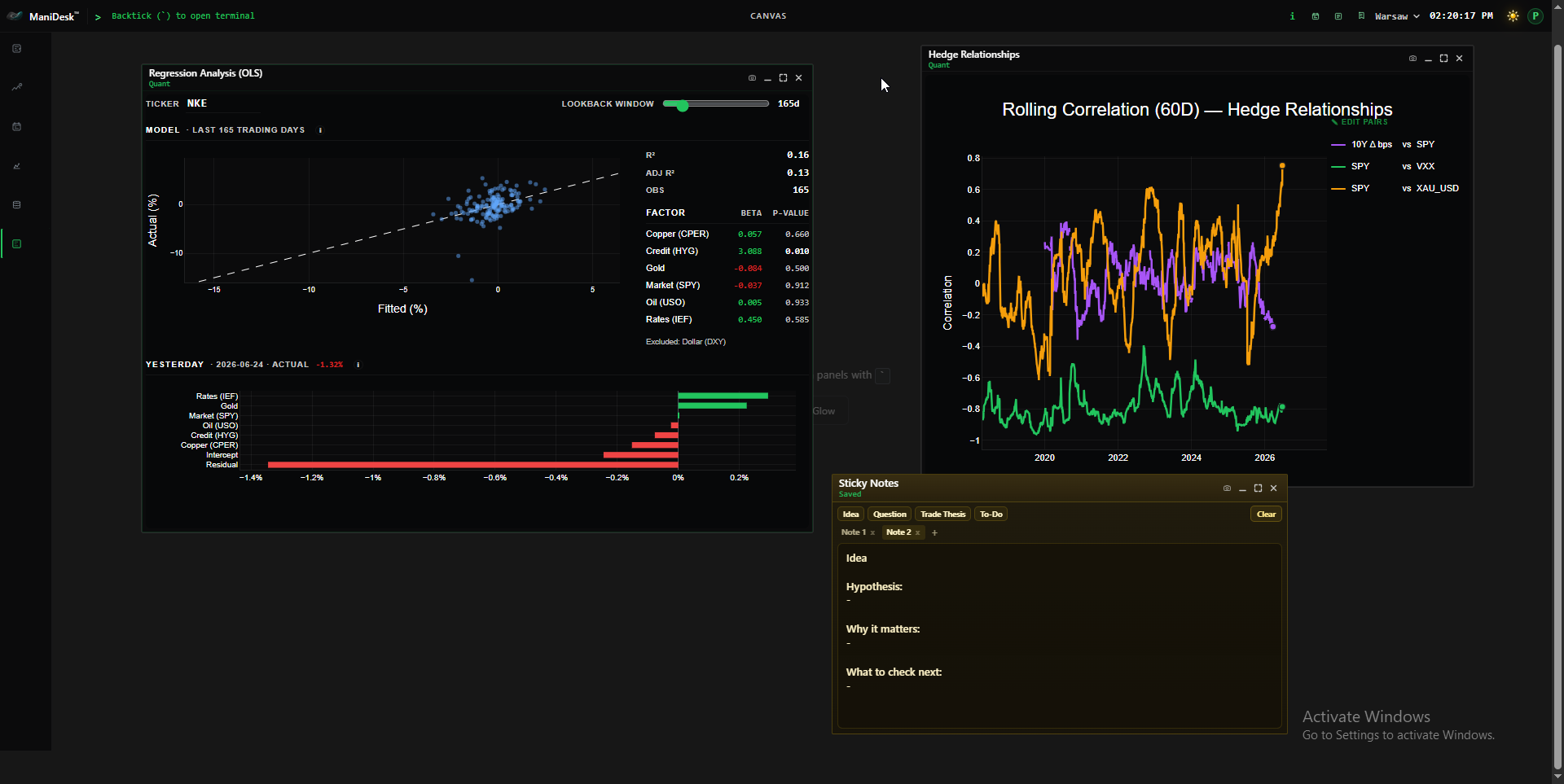Toggle SPY vs VXX legend series

coord(1382,167)
